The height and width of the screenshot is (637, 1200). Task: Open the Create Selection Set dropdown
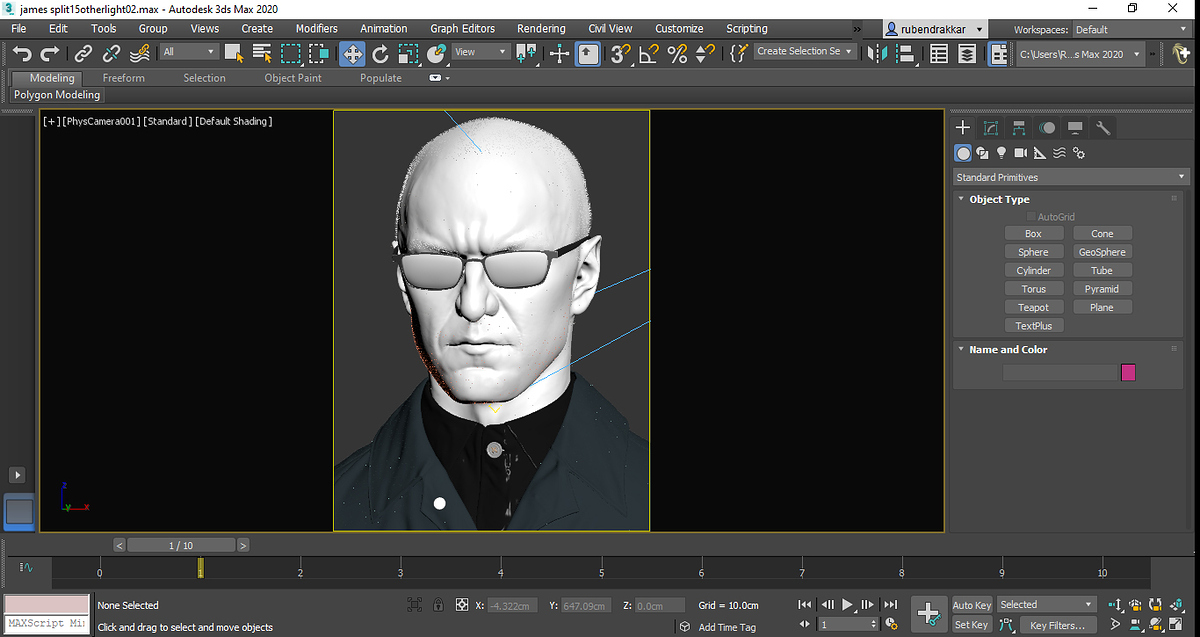pos(805,51)
